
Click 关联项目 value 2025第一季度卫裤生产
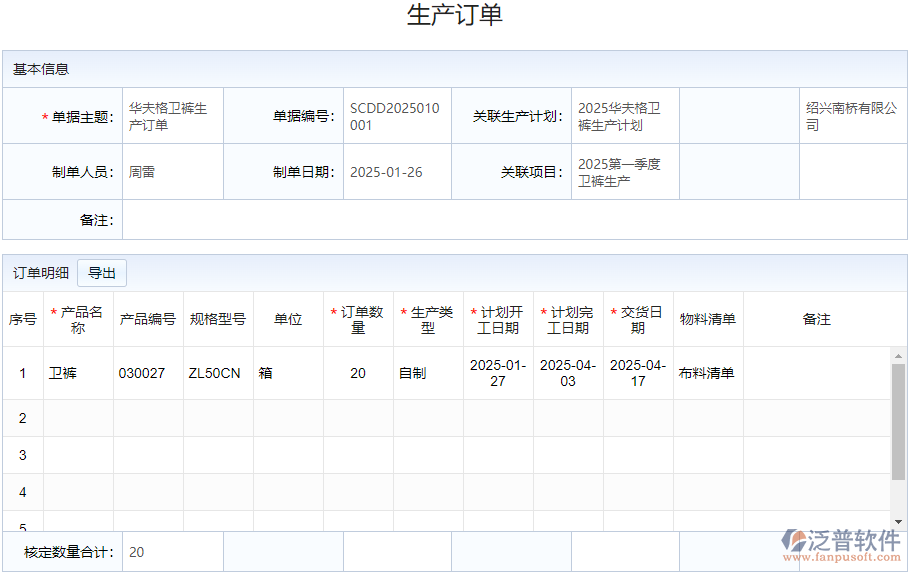click(619, 173)
